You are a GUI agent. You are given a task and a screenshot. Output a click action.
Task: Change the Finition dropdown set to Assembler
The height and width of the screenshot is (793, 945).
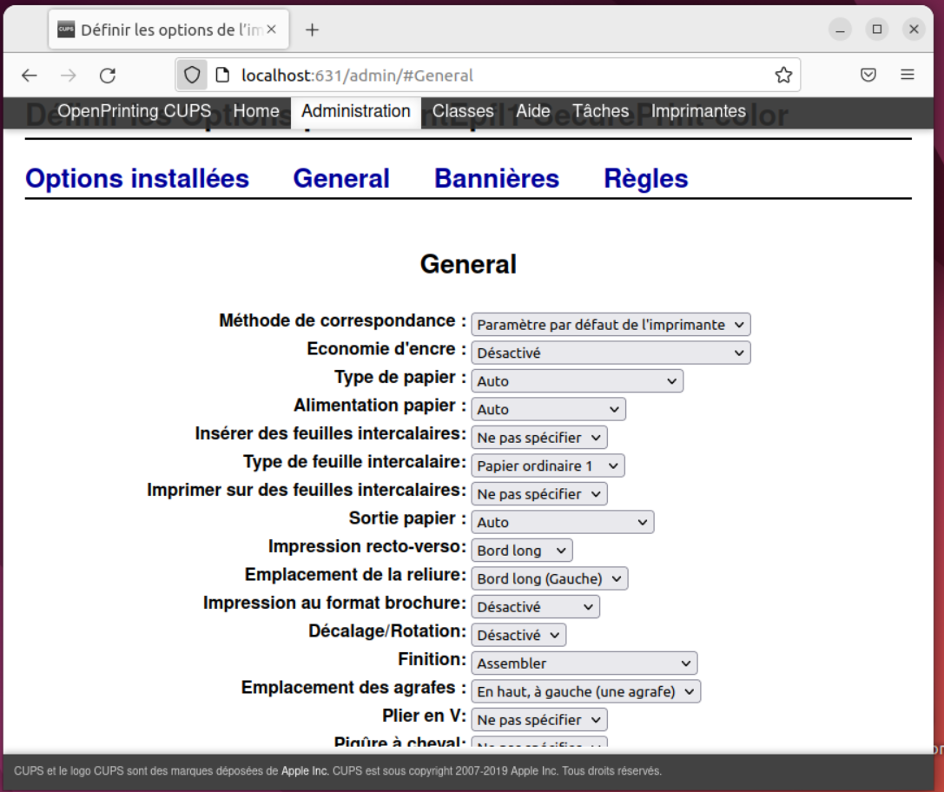(x=584, y=663)
